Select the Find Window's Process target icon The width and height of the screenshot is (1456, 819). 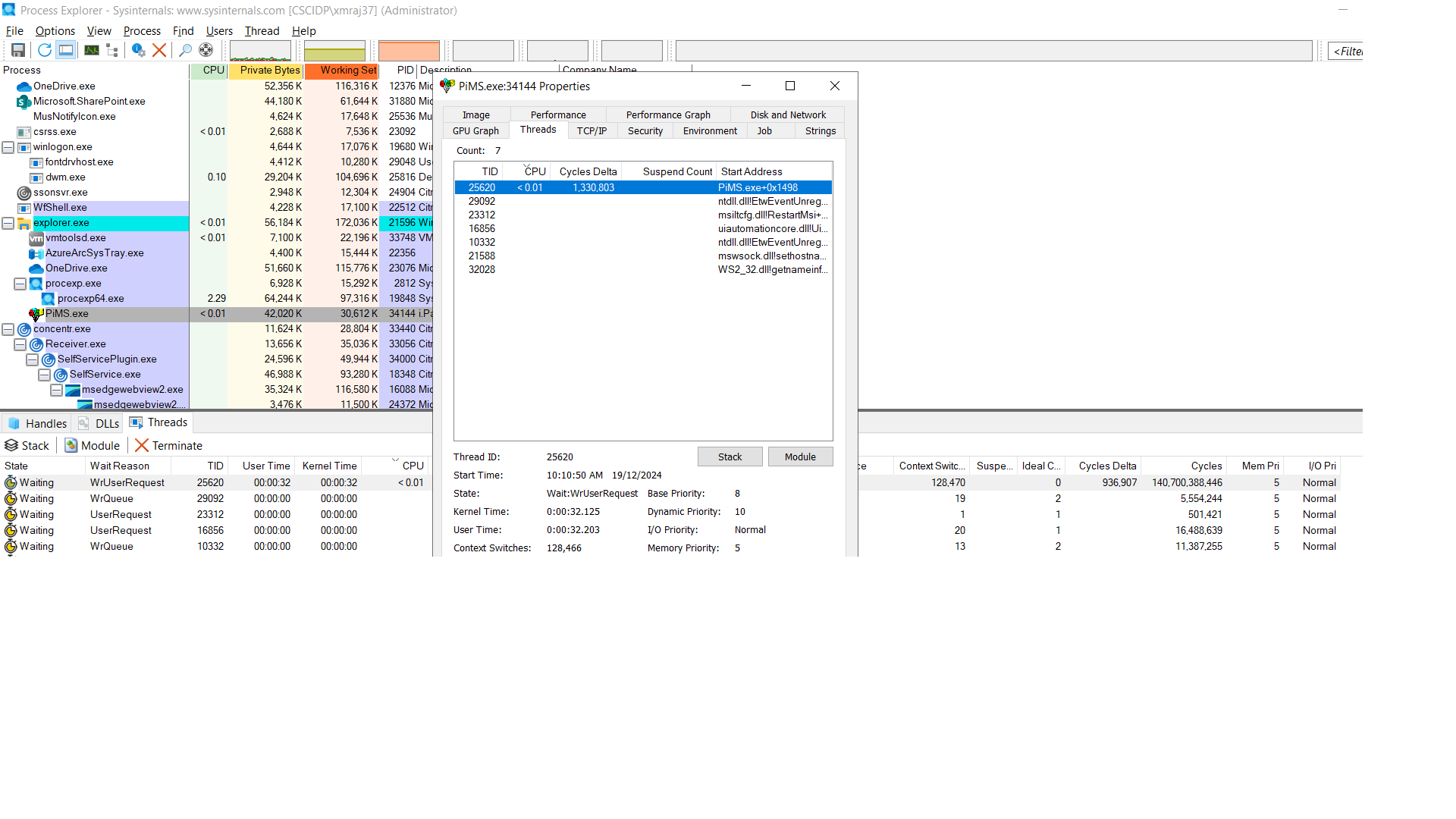coord(206,50)
